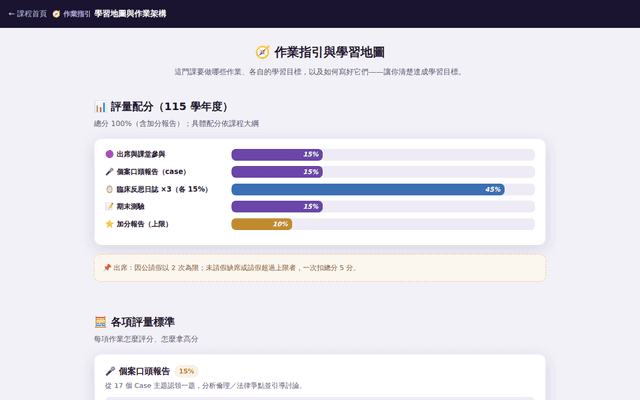Click the 15% bar for 期末測驗
This screenshot has width=640, height=400.
pos(277,207)
